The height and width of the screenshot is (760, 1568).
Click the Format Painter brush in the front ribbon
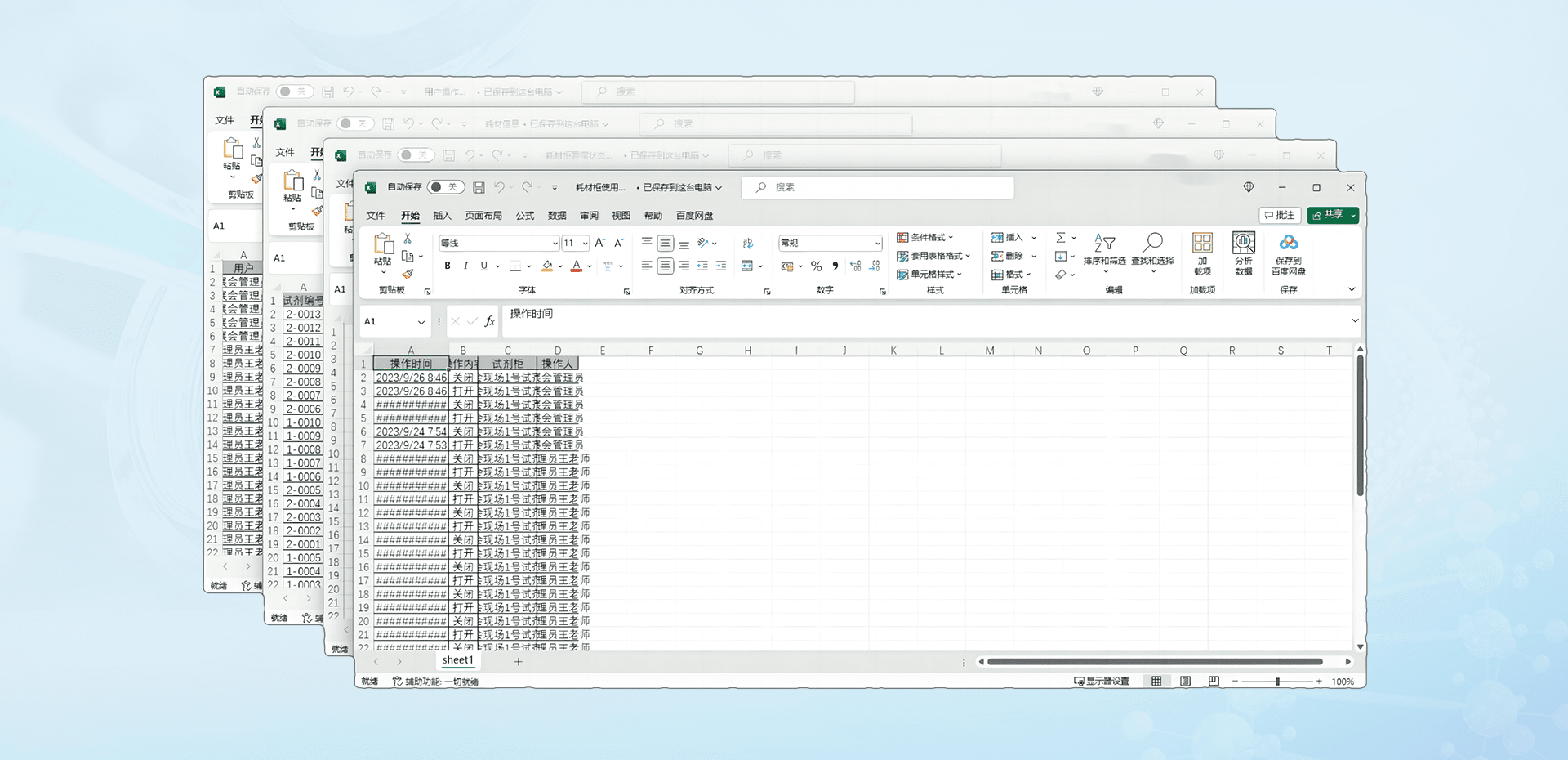click(408, 274)
